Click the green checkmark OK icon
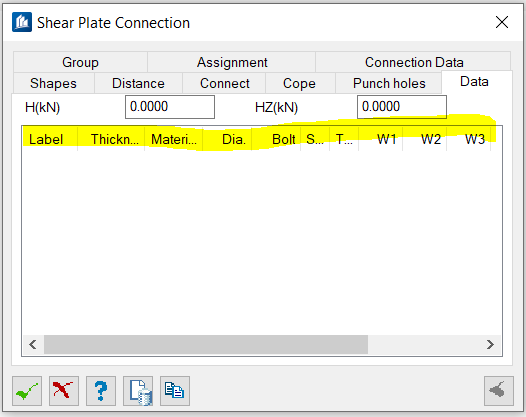526x417 pixels. point(27,391)
